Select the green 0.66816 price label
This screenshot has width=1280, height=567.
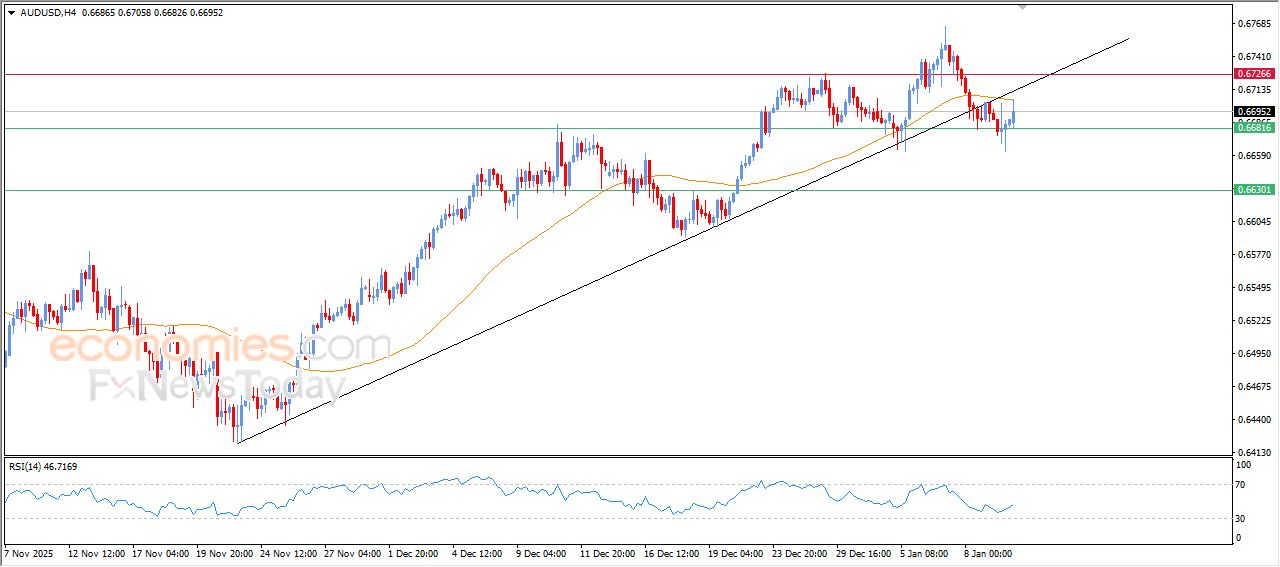coord(1254,128)
